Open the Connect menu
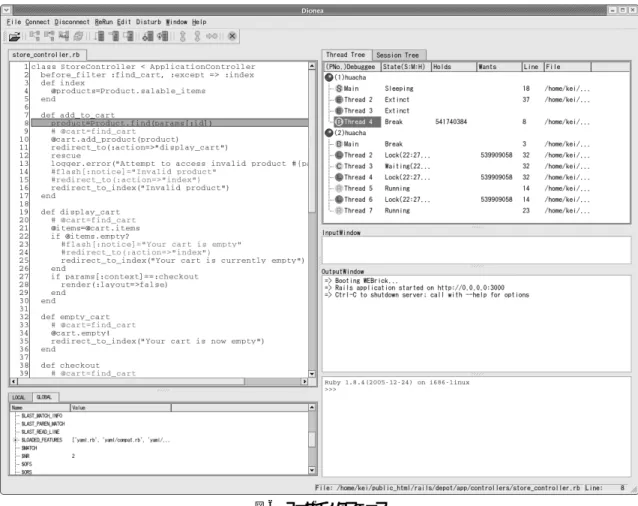 pyautogui.click(x=37, y=22)
